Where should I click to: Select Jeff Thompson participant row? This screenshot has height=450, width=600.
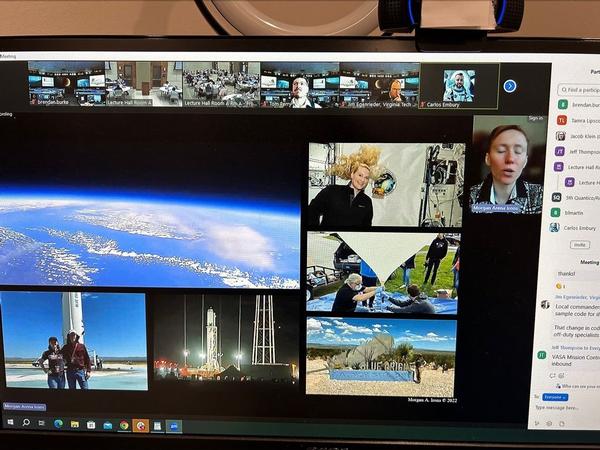click(579, 152)
